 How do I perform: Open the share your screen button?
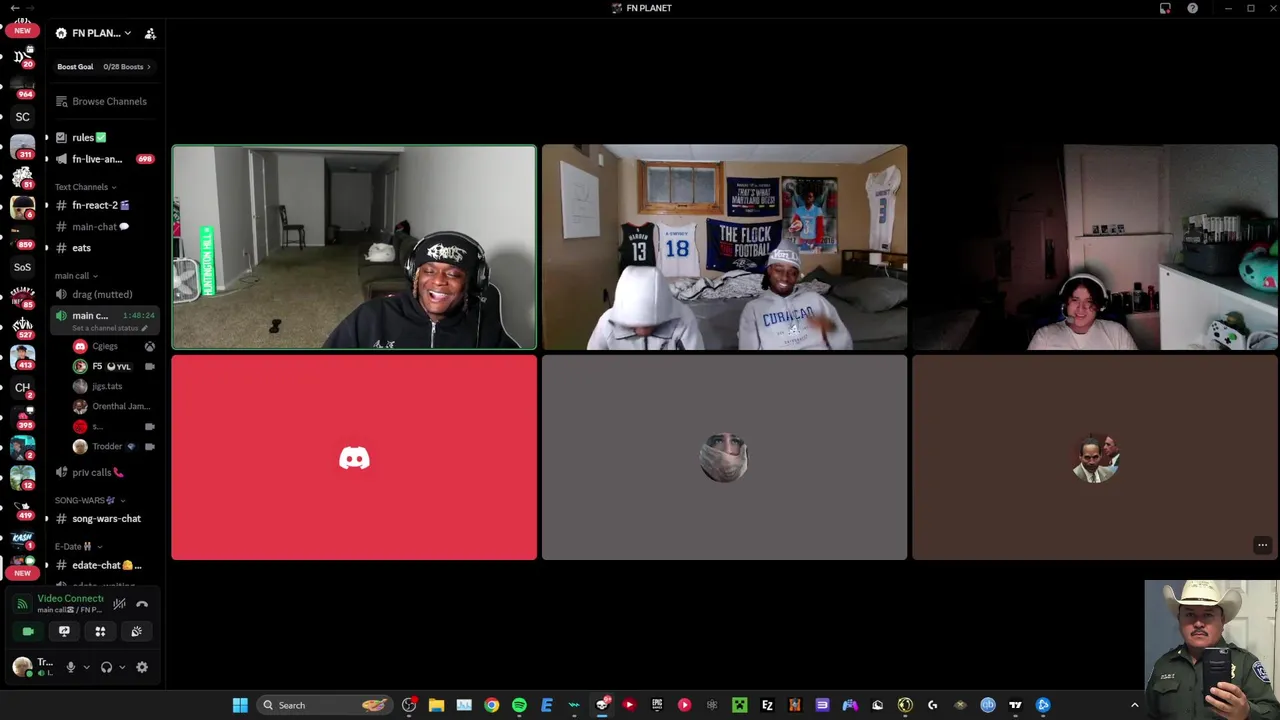click(64, 631)
